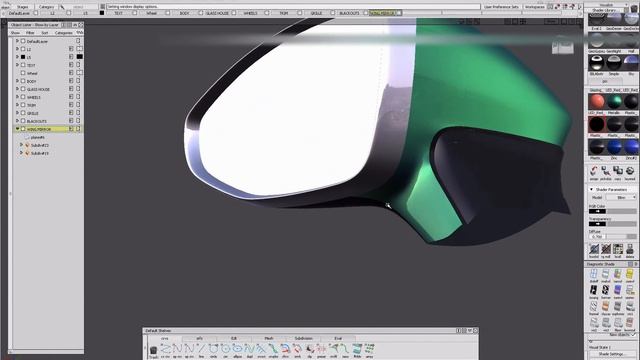The image size is (640, 360).
Task: Click the BODY layer button in layer bar
Action: pos(184,13)
